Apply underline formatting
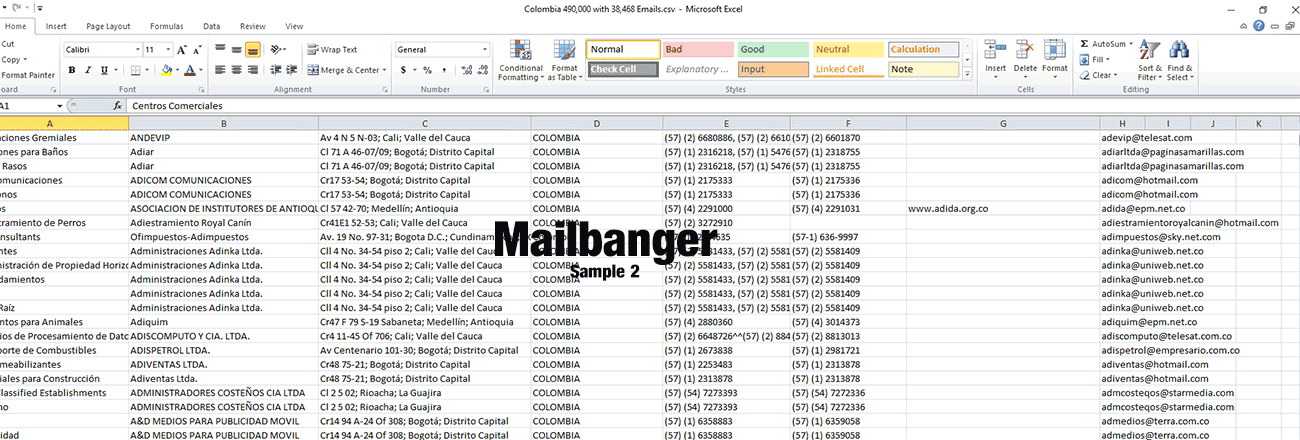1300x440 pixels. point(104,70)
